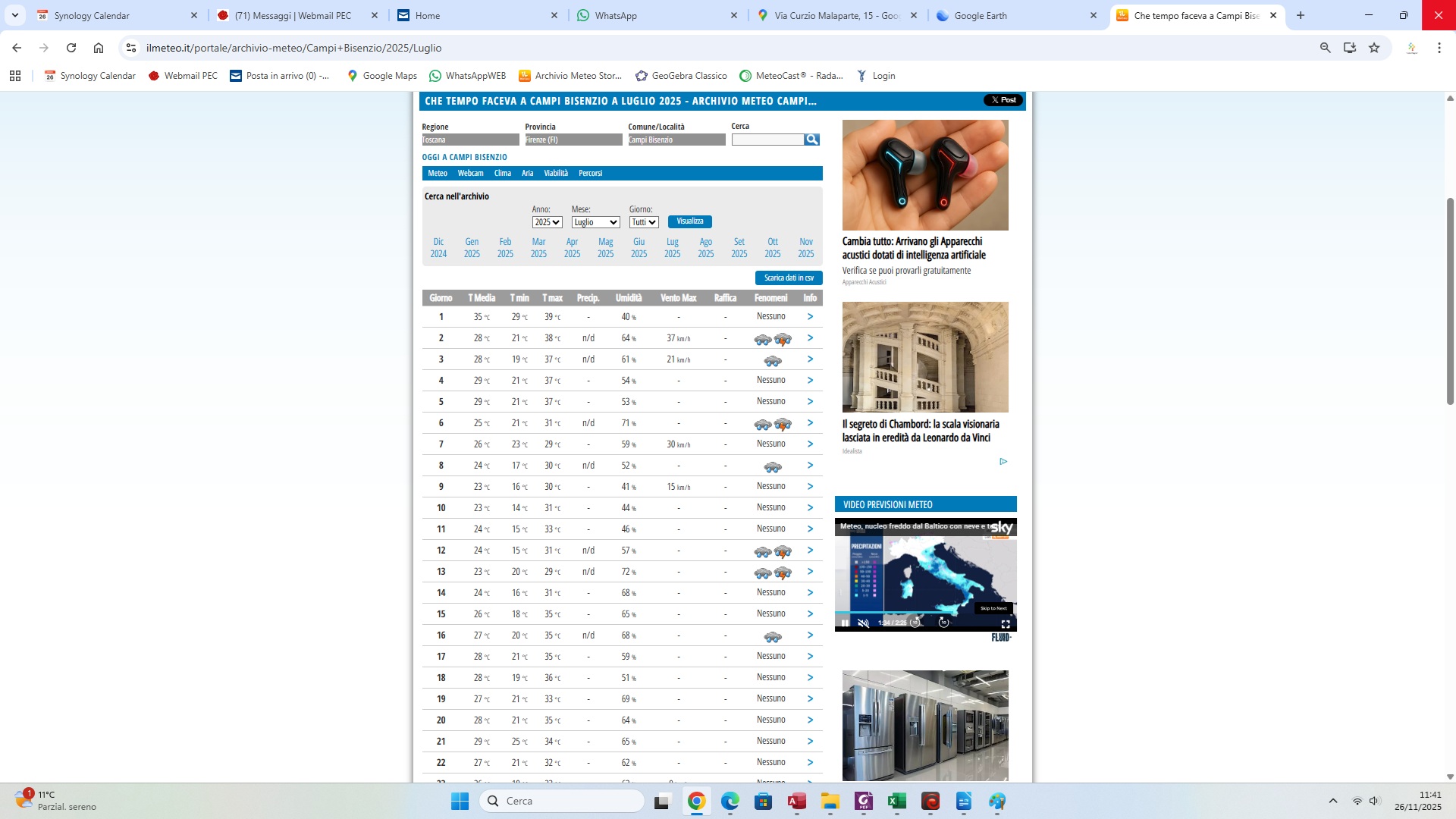Open the Giorno Tutti dropdown
The width and height of the screenshot is (1456, 819).
[x=644, y=222]
